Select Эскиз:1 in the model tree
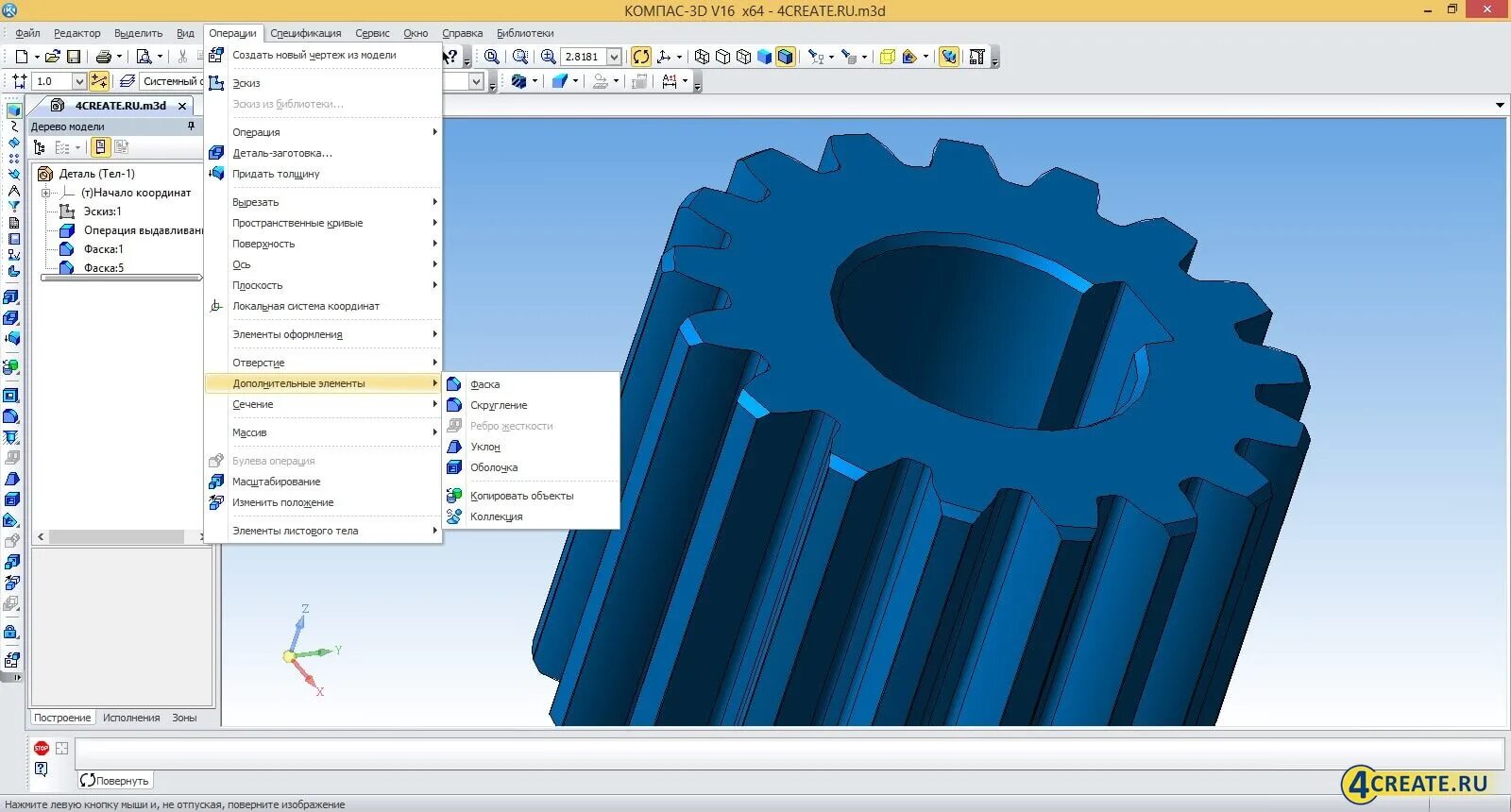1511x812 pixels. tap(102, 211)
